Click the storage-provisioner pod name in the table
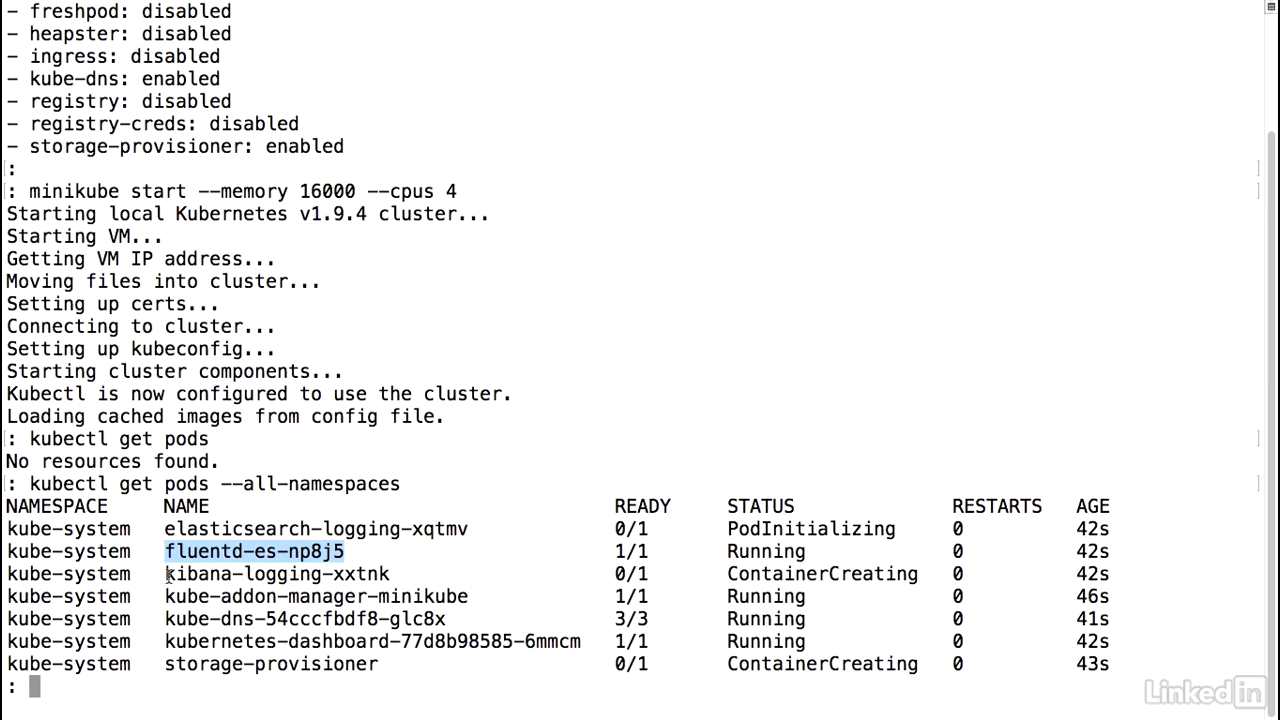Screen dimensions: 1280x720 [x=271, y=664]
